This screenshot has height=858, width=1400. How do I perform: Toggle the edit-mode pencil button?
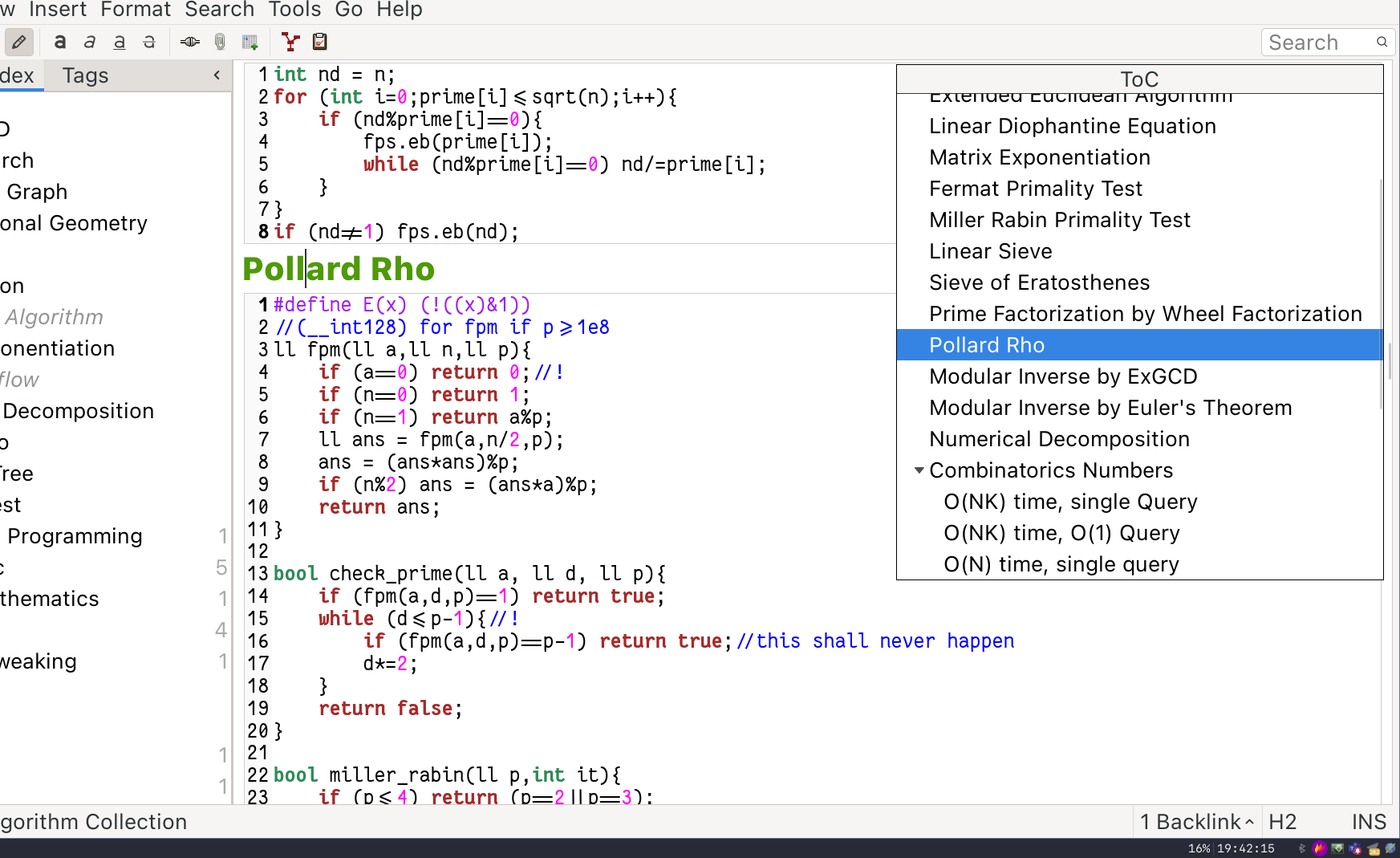[18, 42]
